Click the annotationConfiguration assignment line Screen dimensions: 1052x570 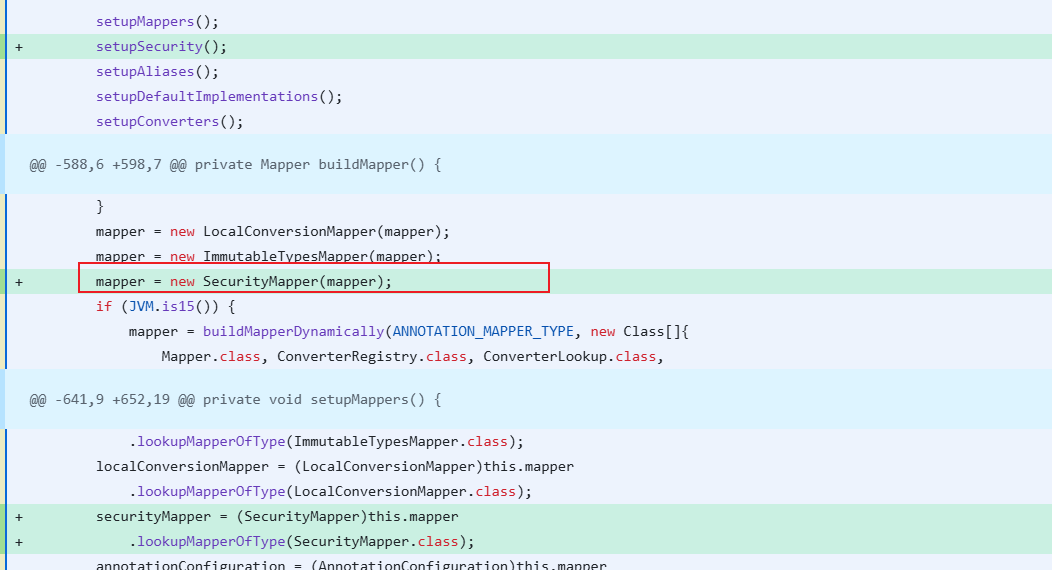tap(351, 565)
